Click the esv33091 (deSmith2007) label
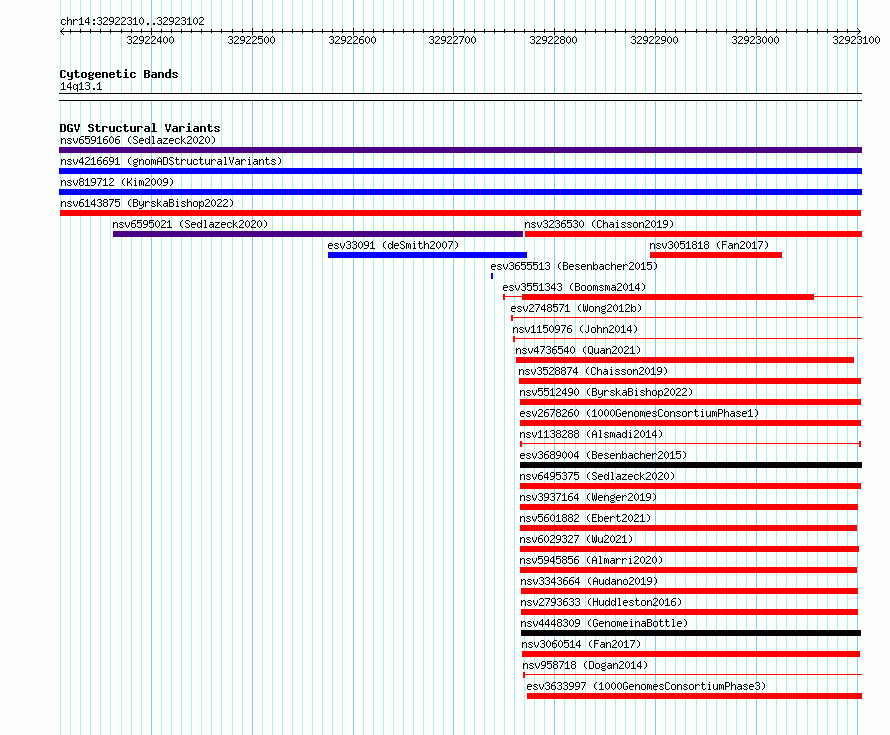 pos(393,245)
